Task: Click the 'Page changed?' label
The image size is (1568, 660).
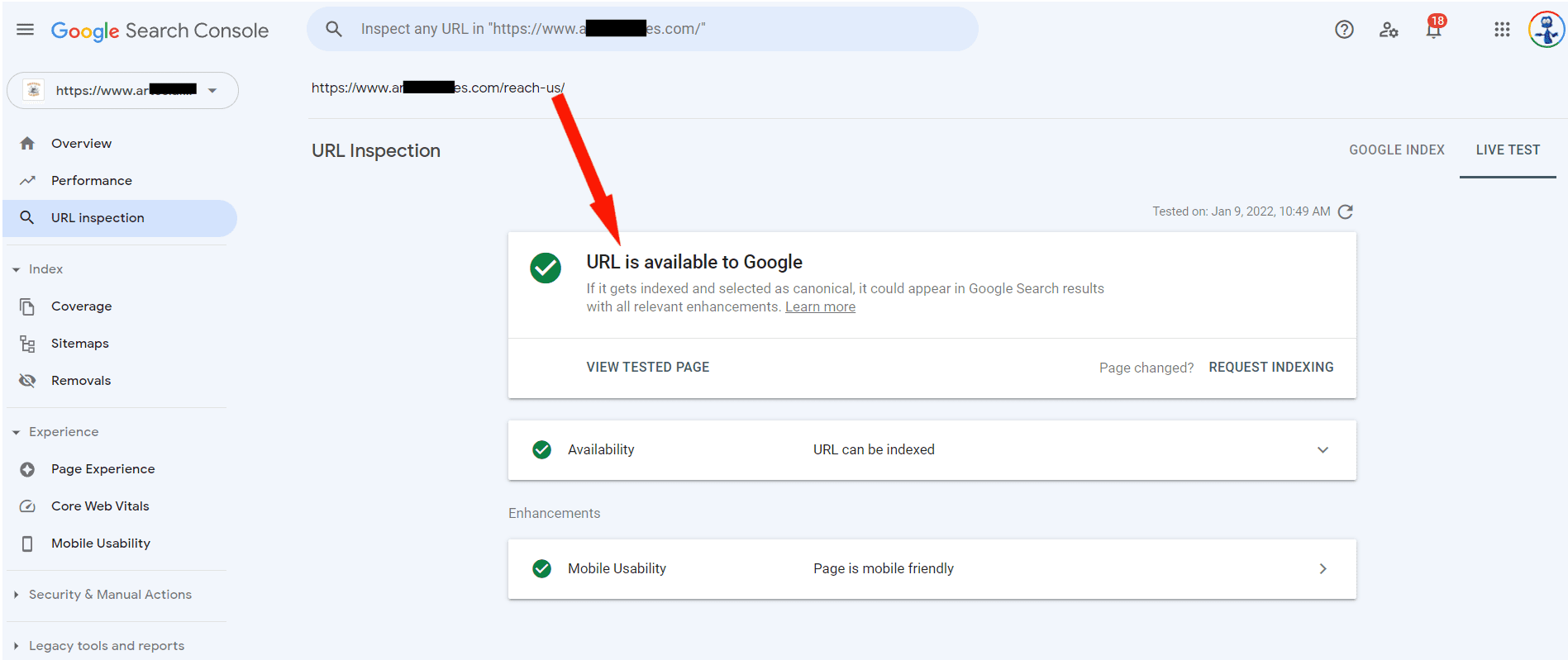Action: point(1146,368)
